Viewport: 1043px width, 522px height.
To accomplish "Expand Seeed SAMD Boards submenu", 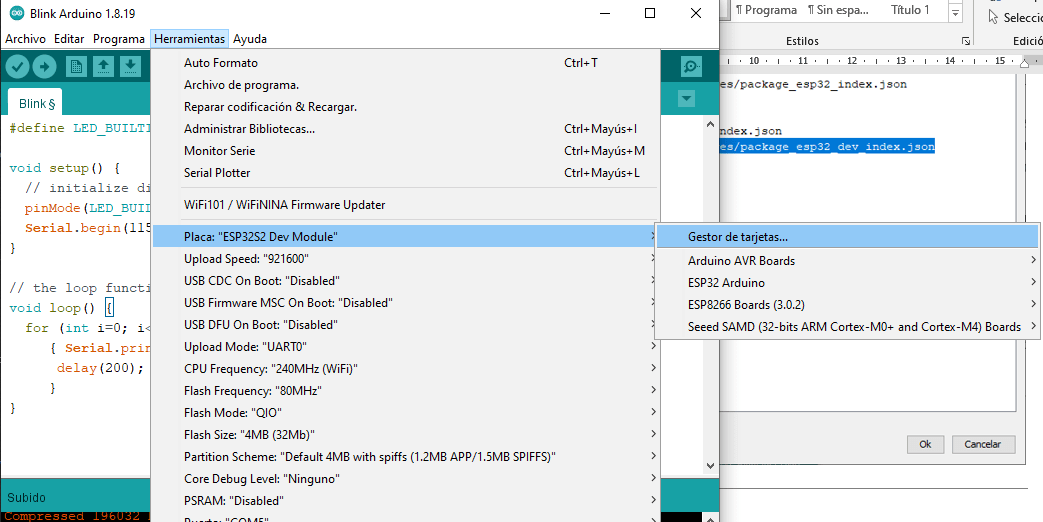I will pos(847,326).
